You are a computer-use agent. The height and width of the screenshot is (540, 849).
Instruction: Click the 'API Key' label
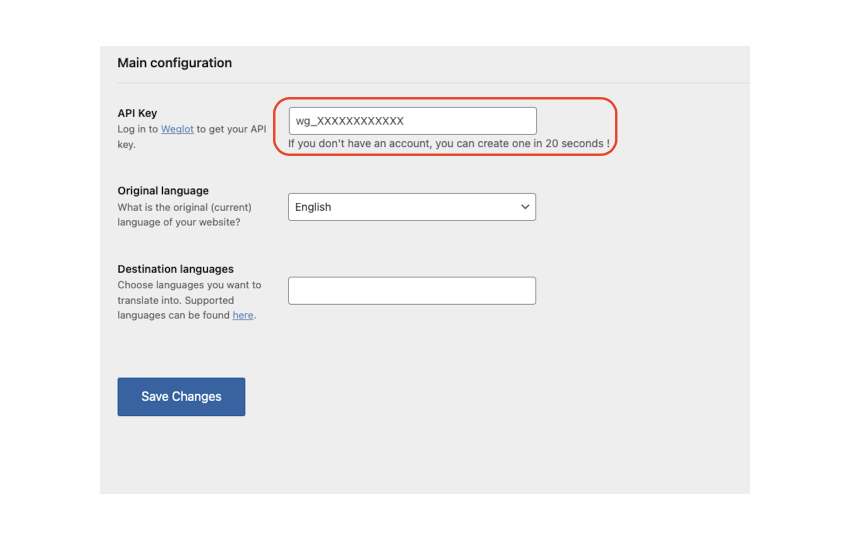click(137, 113)
